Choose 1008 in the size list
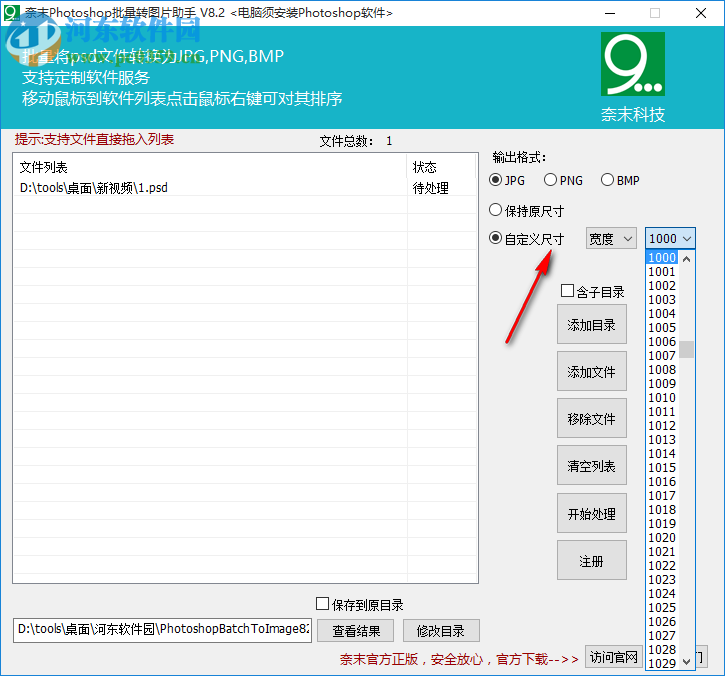The height and width of the screenshot is (676, 725). tap(662, 369)
